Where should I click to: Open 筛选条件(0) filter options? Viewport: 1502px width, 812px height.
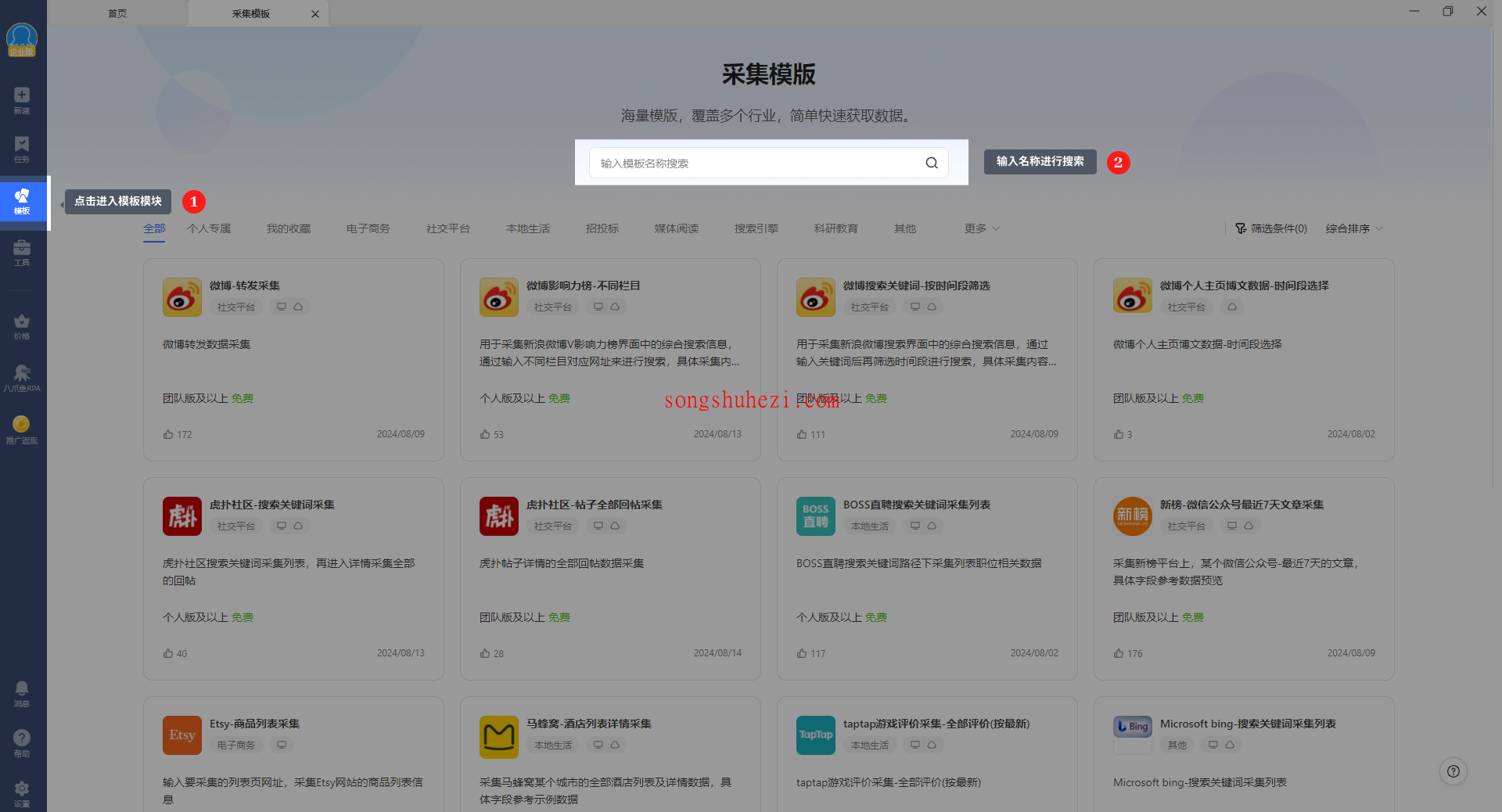click(x=1271, y=228)
